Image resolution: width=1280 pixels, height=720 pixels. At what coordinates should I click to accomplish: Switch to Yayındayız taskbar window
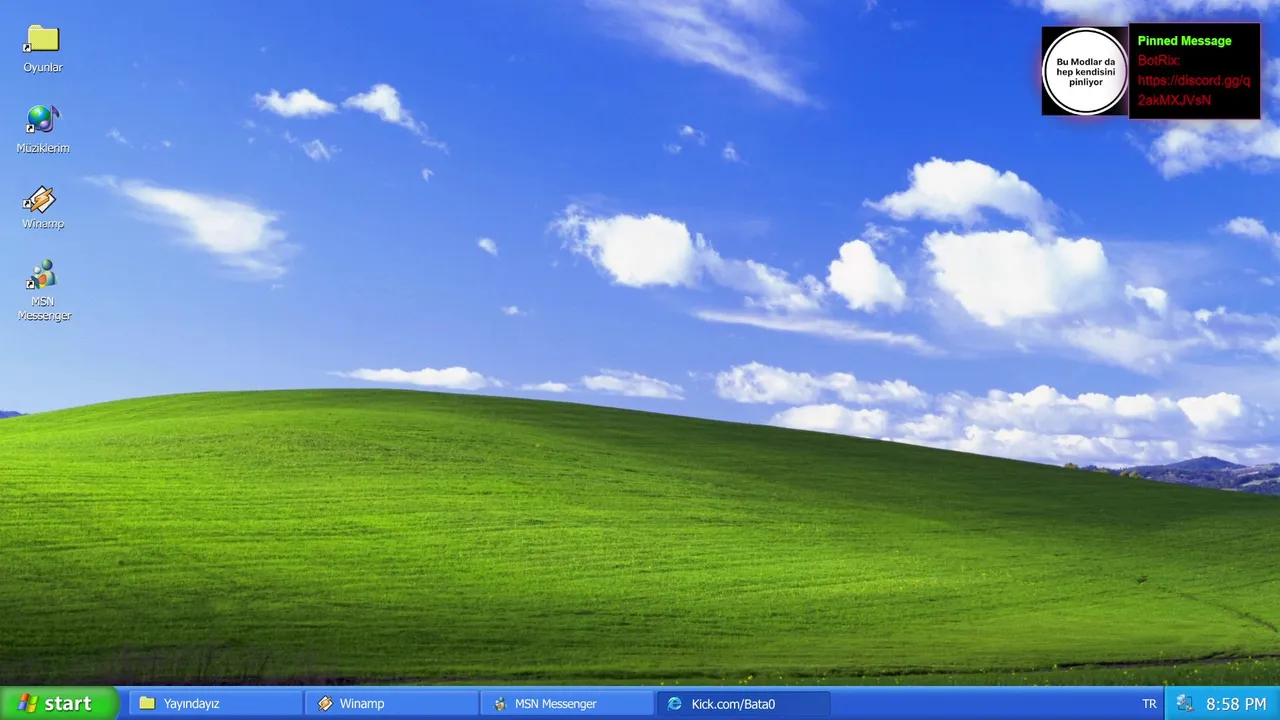tap(216, 704)
